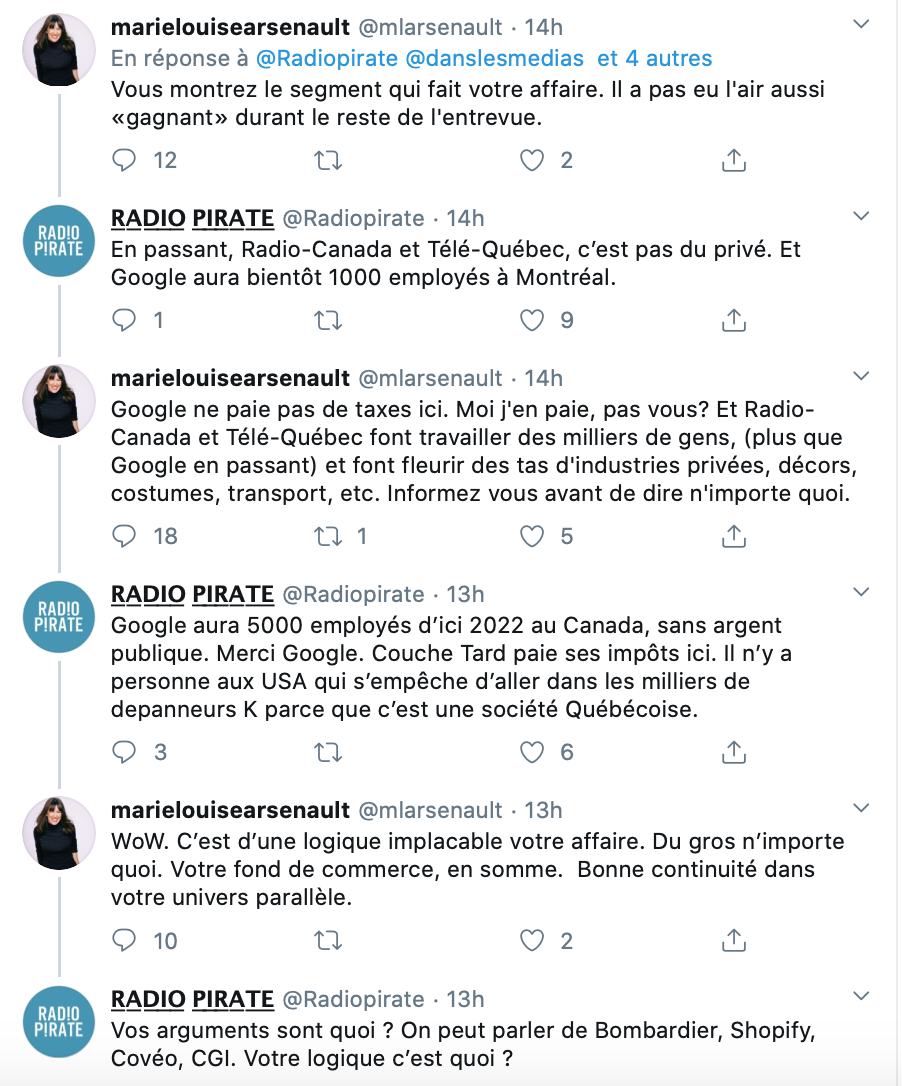Retweet the tweet with 1 retweet
The width and height of the screenshot is (902, 1086).
tap(328, 537)
